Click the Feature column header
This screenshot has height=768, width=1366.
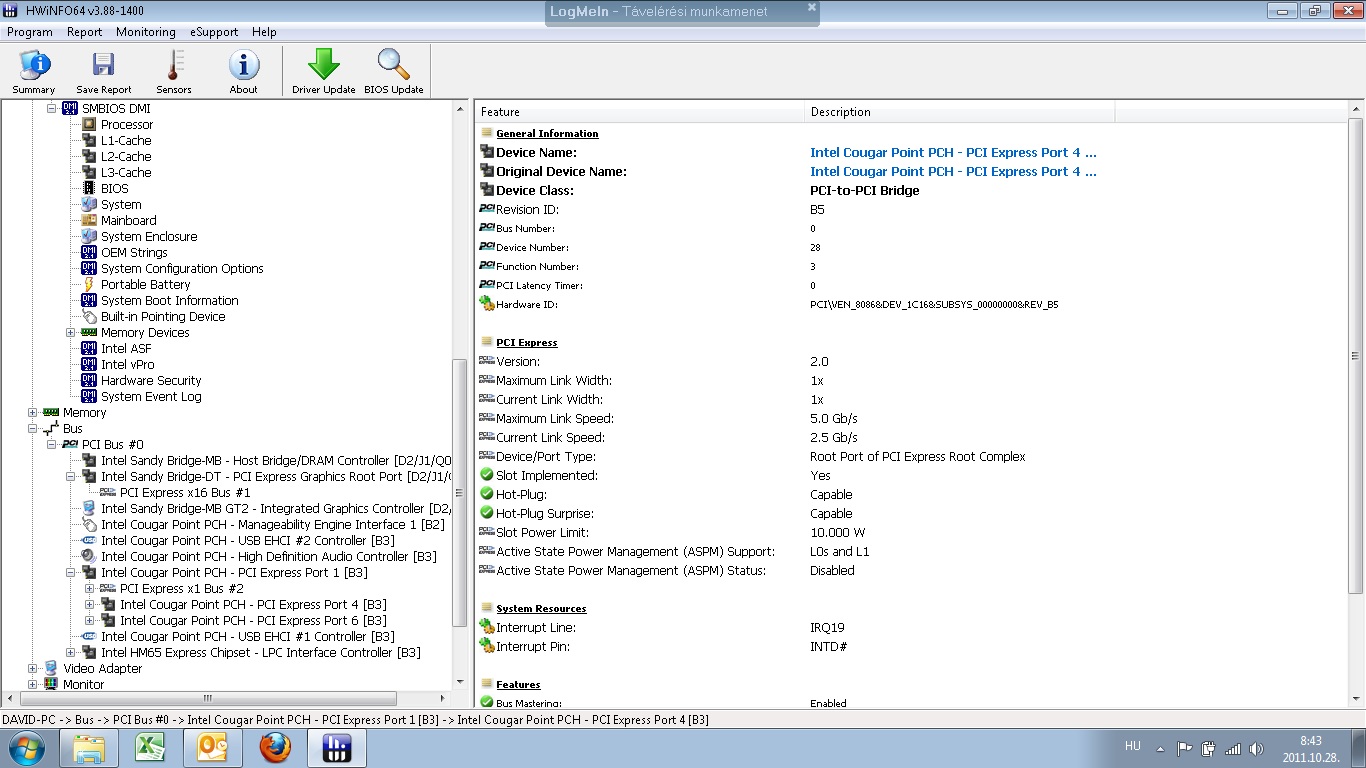click(x=640, y=112)
